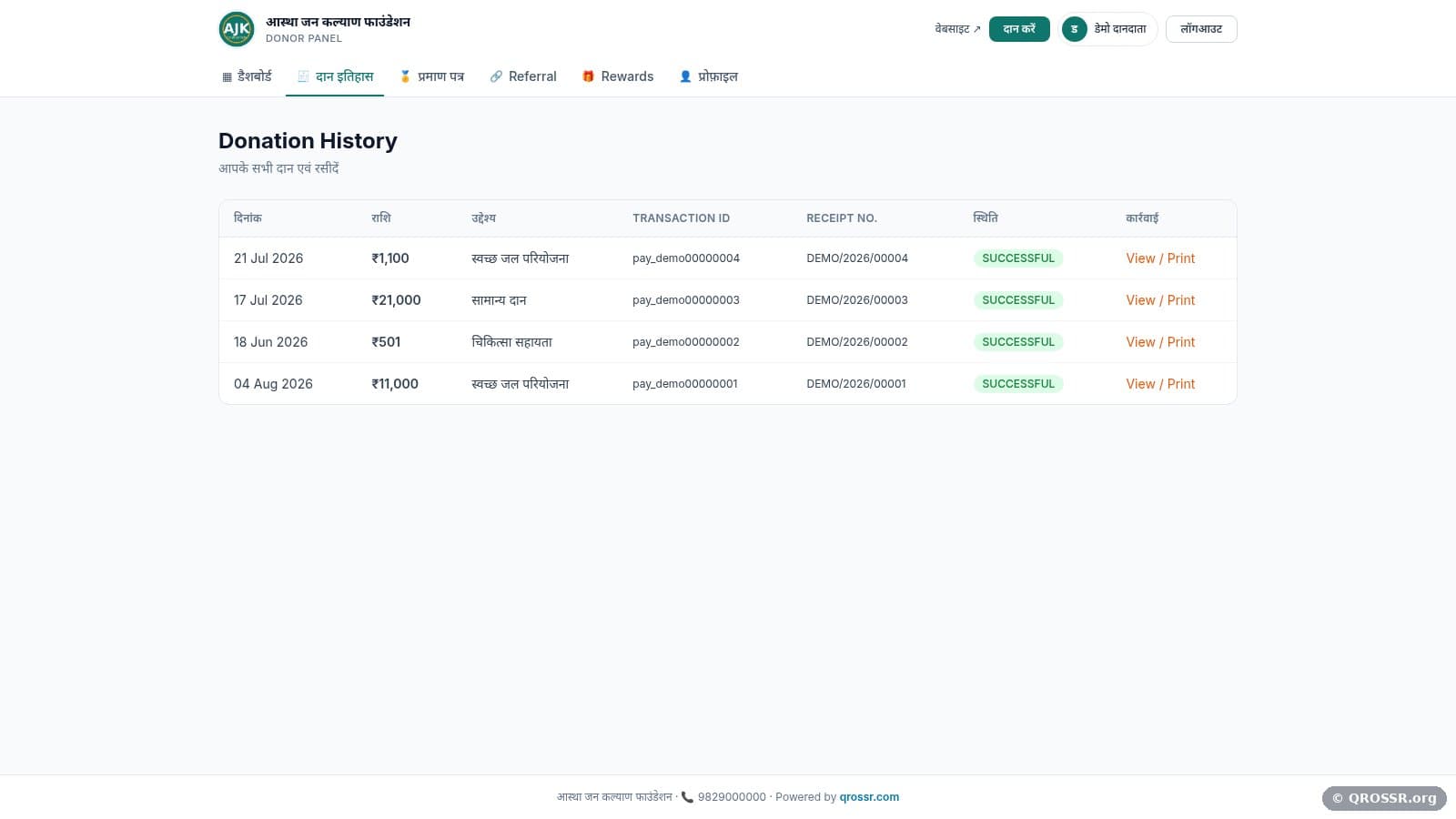Click the AJK foundation logo
Image resolution: width=1456 pixels, height=819 pixels.
(237, 29)
